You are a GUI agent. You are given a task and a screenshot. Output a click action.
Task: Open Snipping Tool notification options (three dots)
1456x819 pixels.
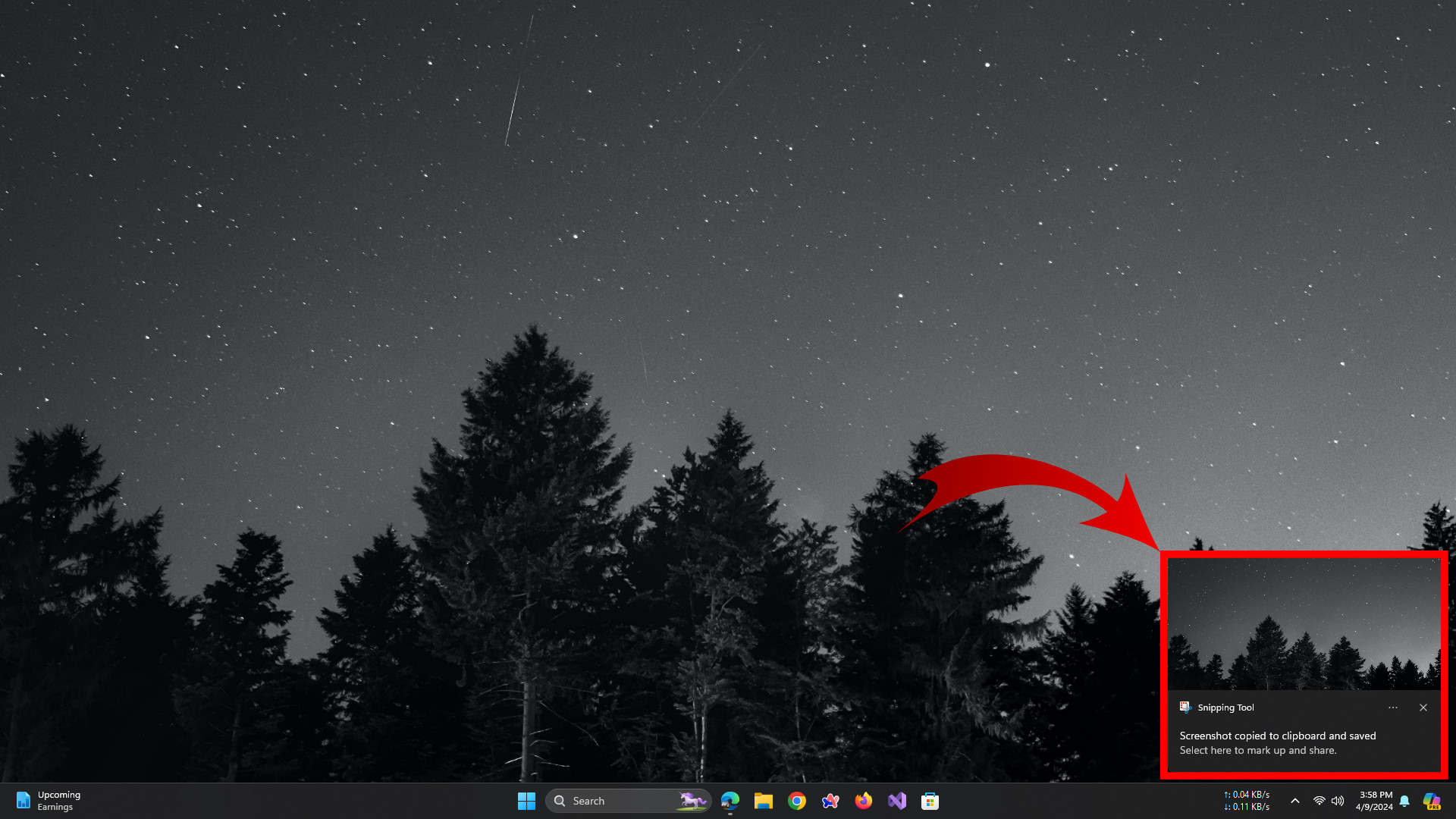coord(1393,708)
